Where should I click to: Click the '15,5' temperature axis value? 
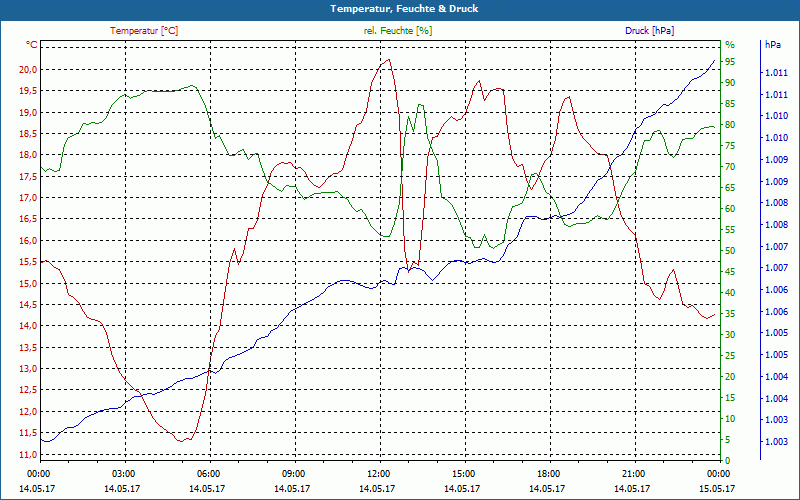click(x=29, y=262)
